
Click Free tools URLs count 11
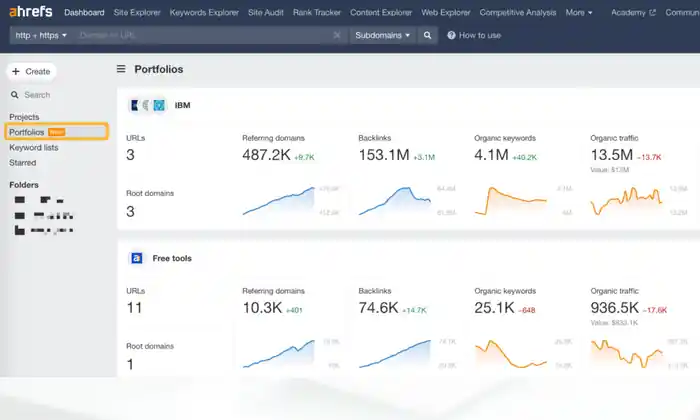click(x=134, y=308)
